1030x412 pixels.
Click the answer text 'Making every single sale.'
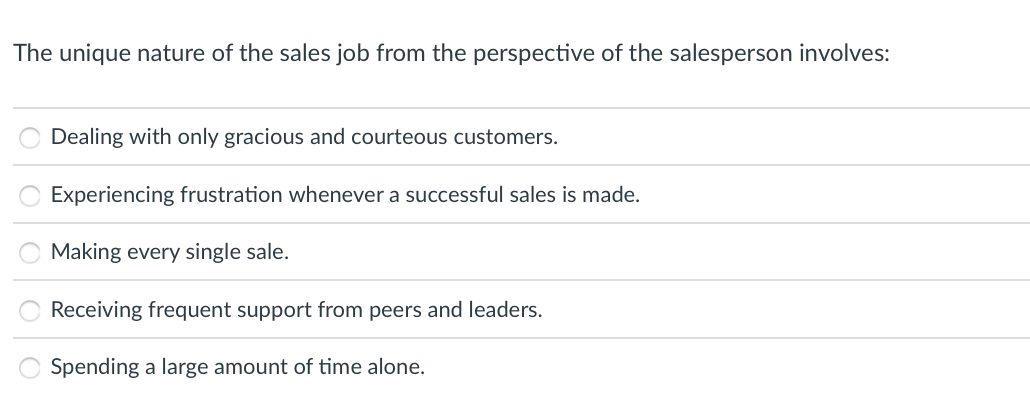(x=169, y=252)
